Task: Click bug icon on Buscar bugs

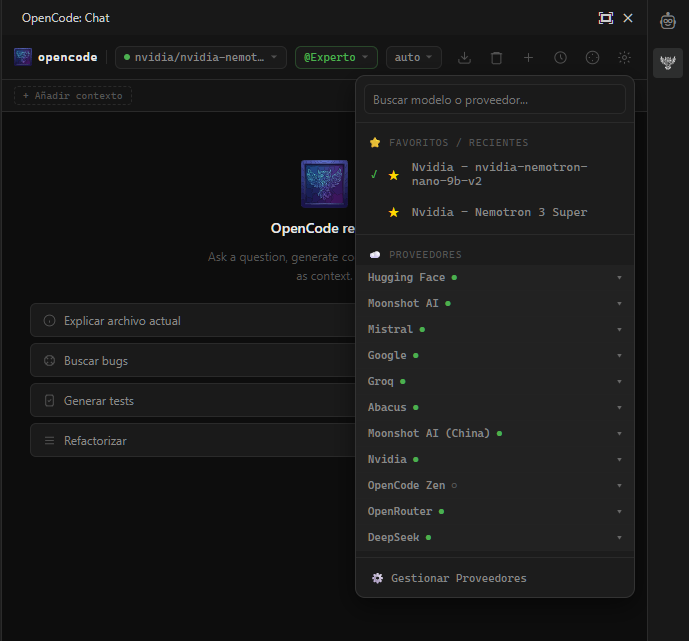Action: [50, 361]
